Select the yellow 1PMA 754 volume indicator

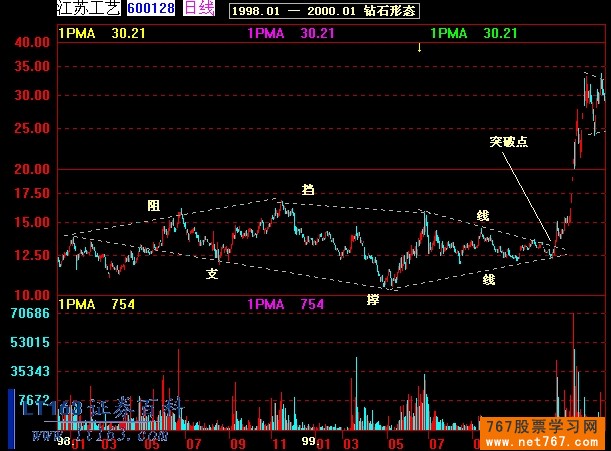pyautogui.click(x=97, y=304)
